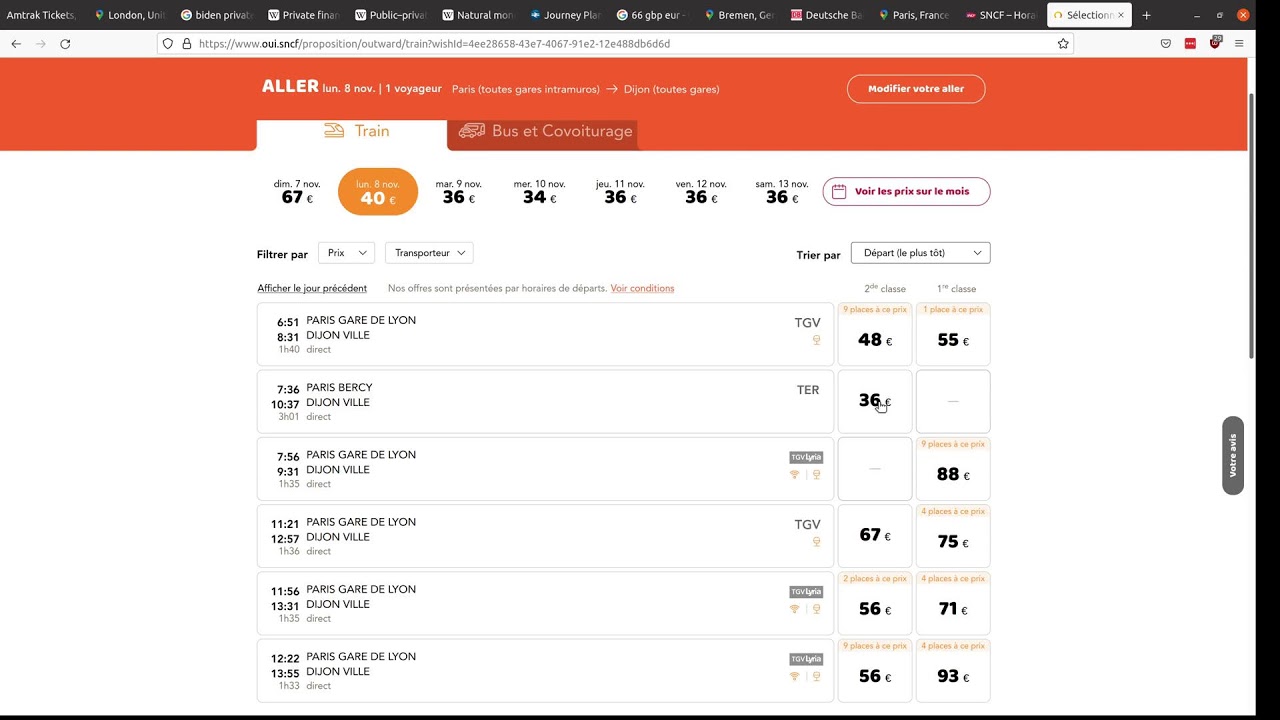Switch to the Amtrak Tickets browser tab
The height and width of the screenshot is (720, 1280).
[x=40, y=15]
